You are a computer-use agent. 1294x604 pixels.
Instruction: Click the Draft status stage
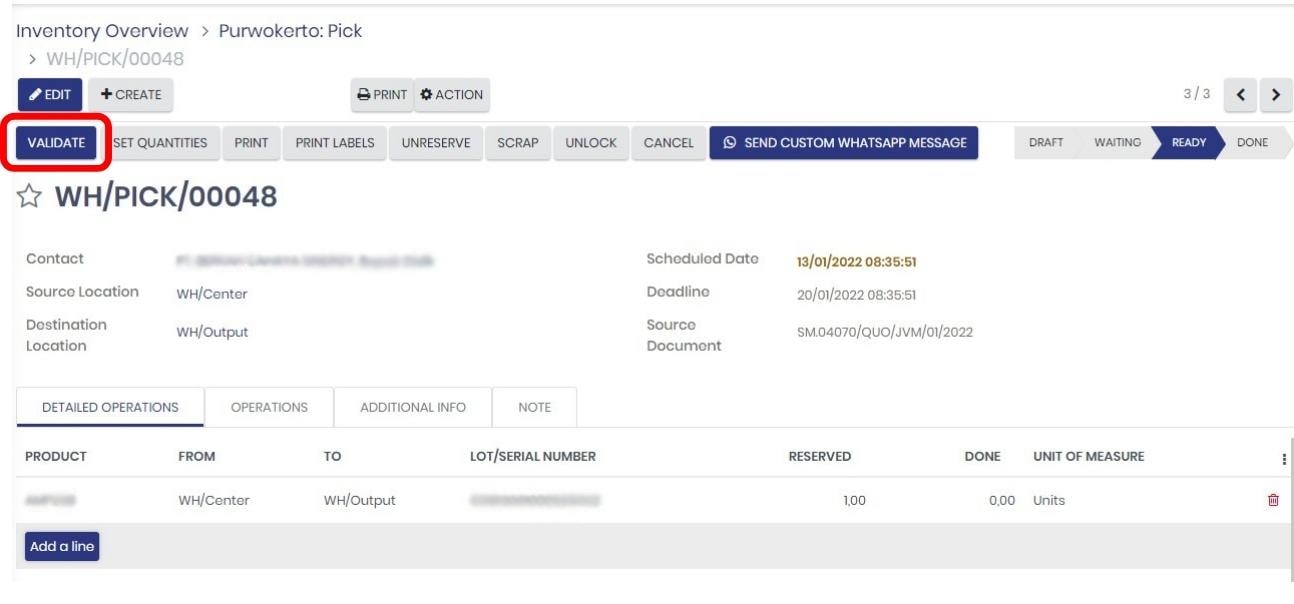click(1046, 143)
